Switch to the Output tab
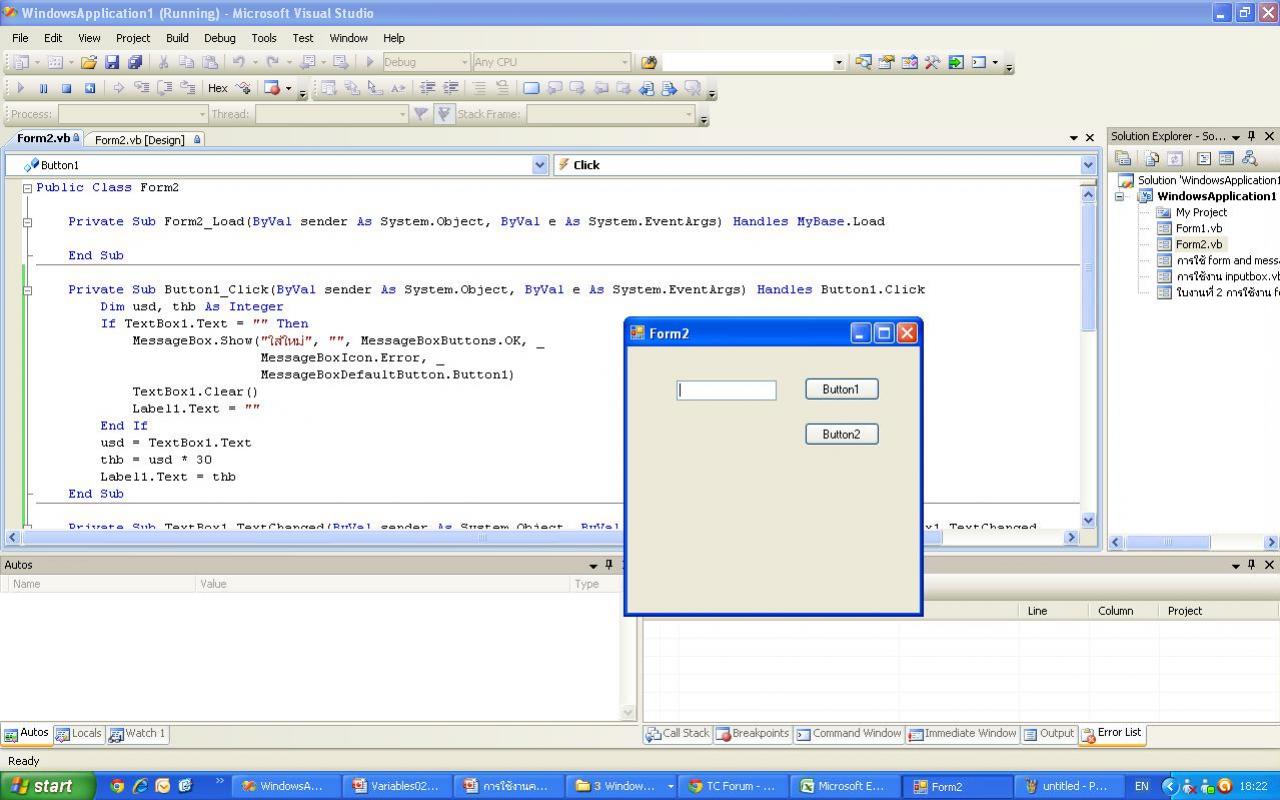 click(x=1048, y=734)
